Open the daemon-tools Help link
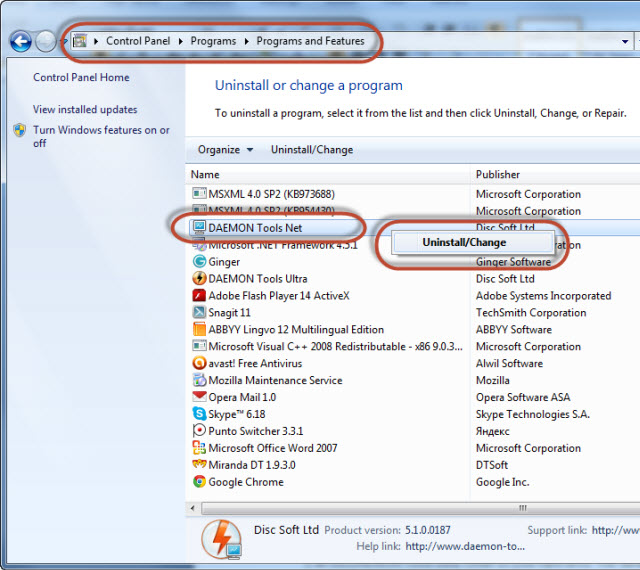The width and height of the screenshot is (640, 570). (x=465, y=546)
